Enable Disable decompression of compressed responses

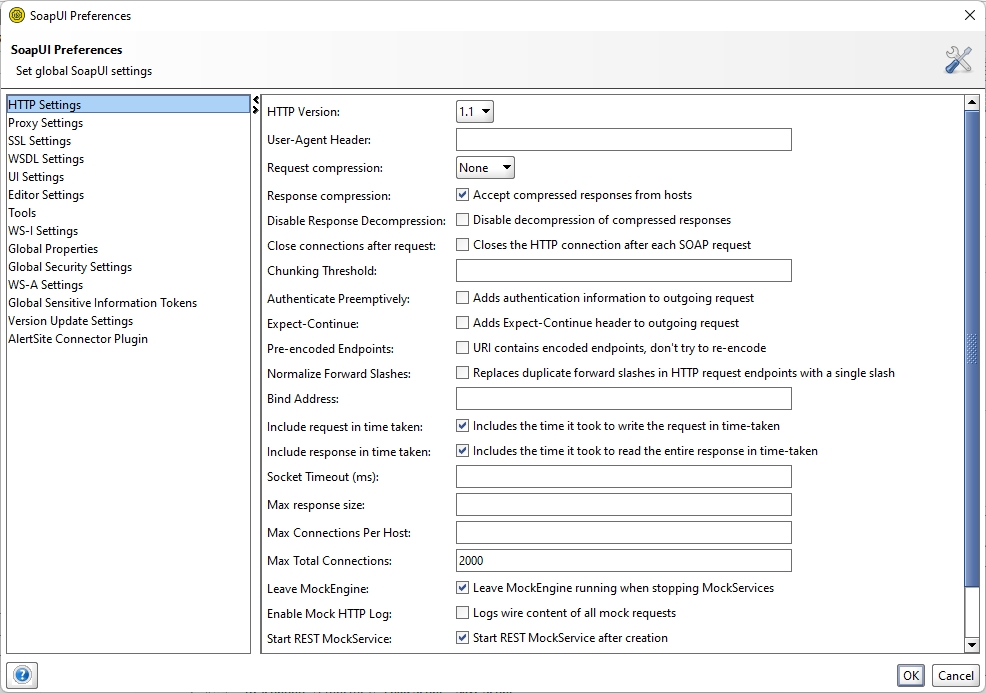(462, 219)
